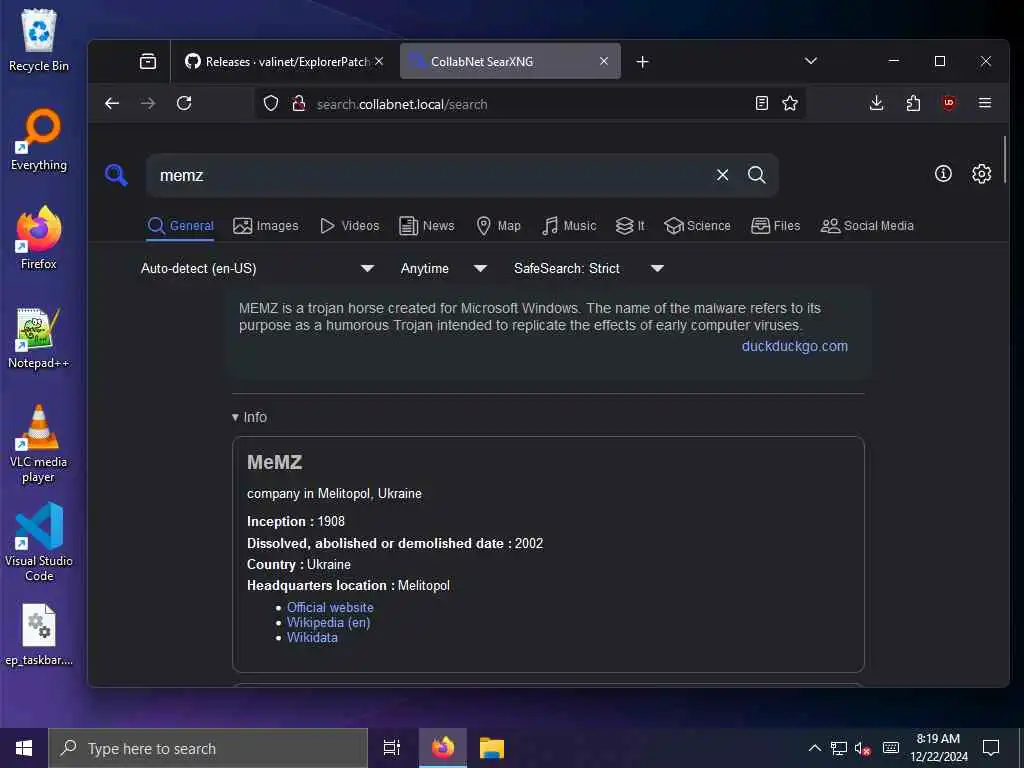This screenshot has width=1024, height=768.
Task: Open new tab with plus button
Action: point(642,61)
